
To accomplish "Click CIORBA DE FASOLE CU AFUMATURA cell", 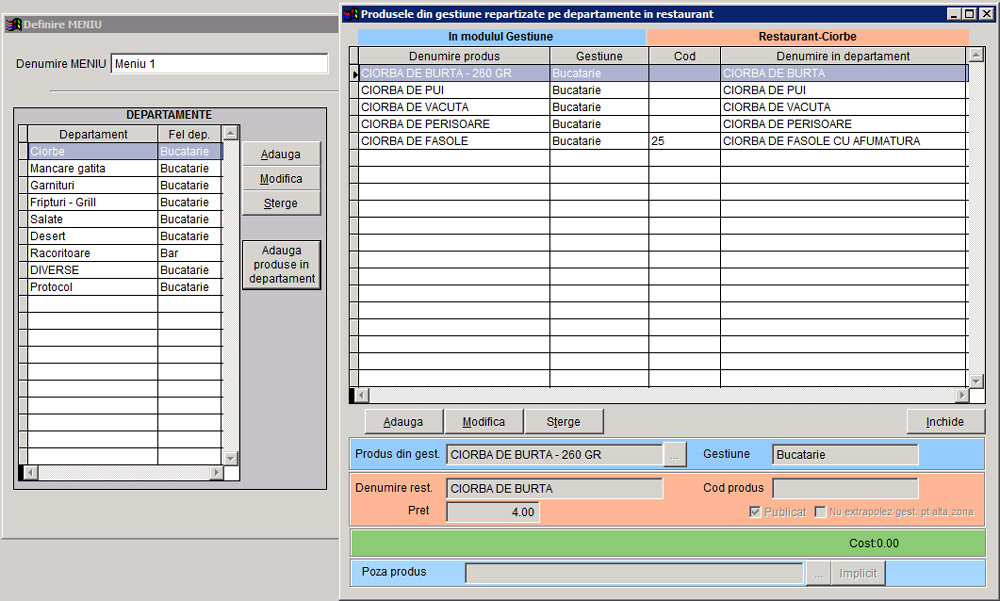I will click(x=843, y=141).
